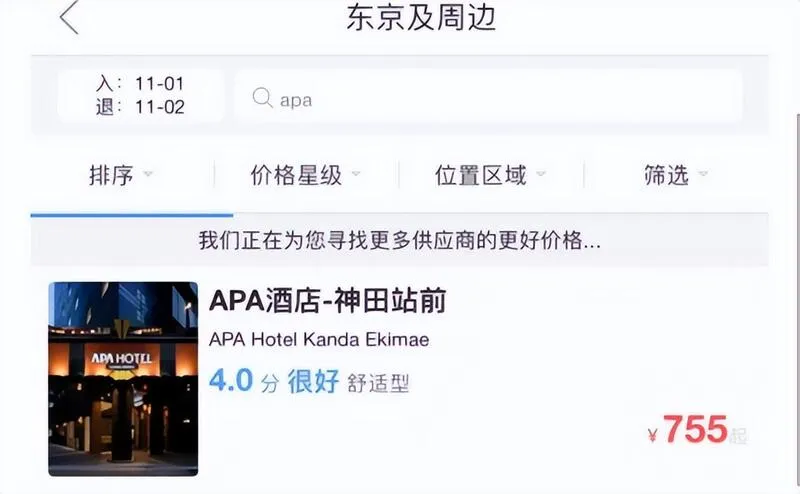
Task: Click the 东京及周边 page title
Action: (421, 18)
